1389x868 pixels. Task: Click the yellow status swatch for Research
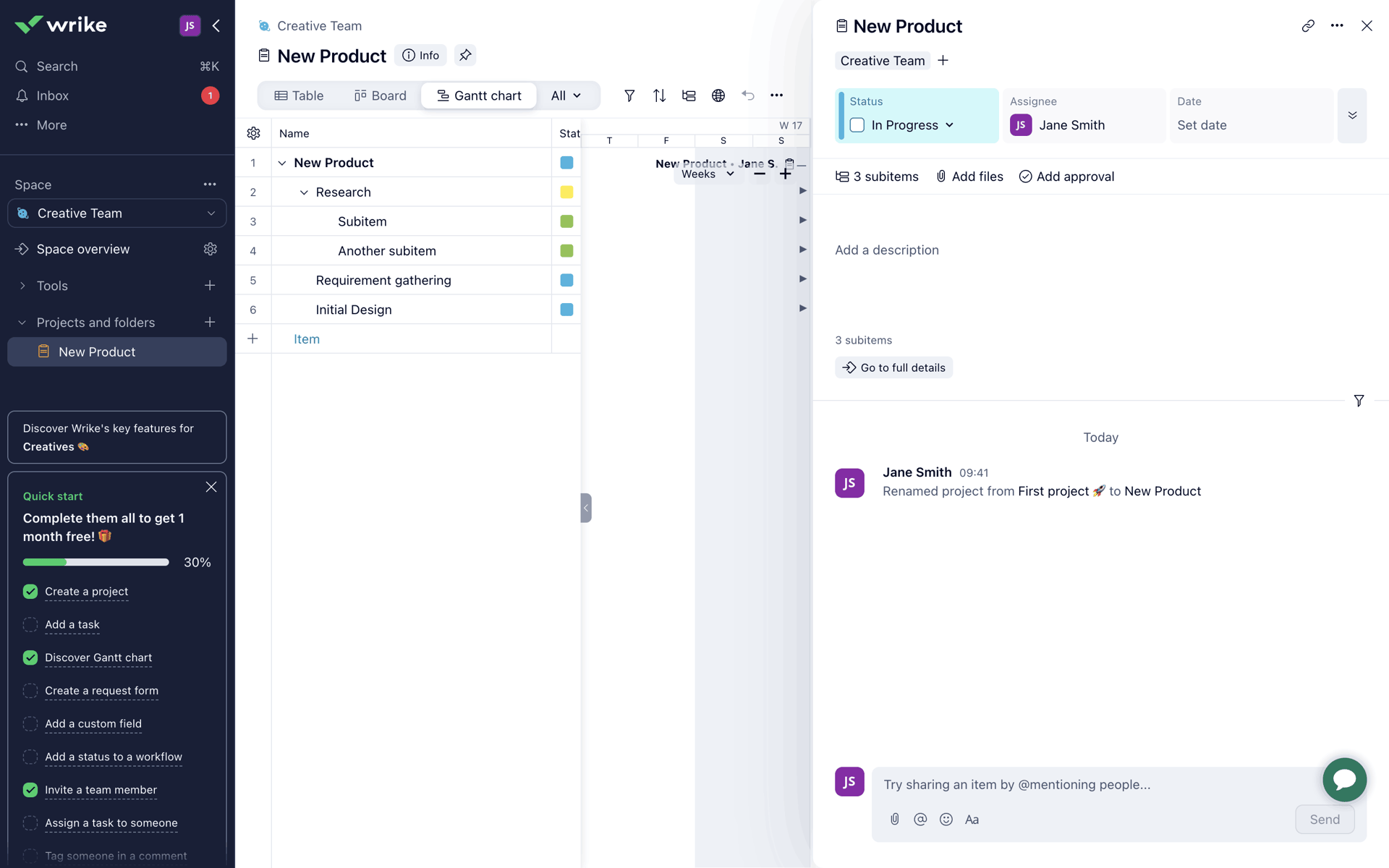point(566,192)
